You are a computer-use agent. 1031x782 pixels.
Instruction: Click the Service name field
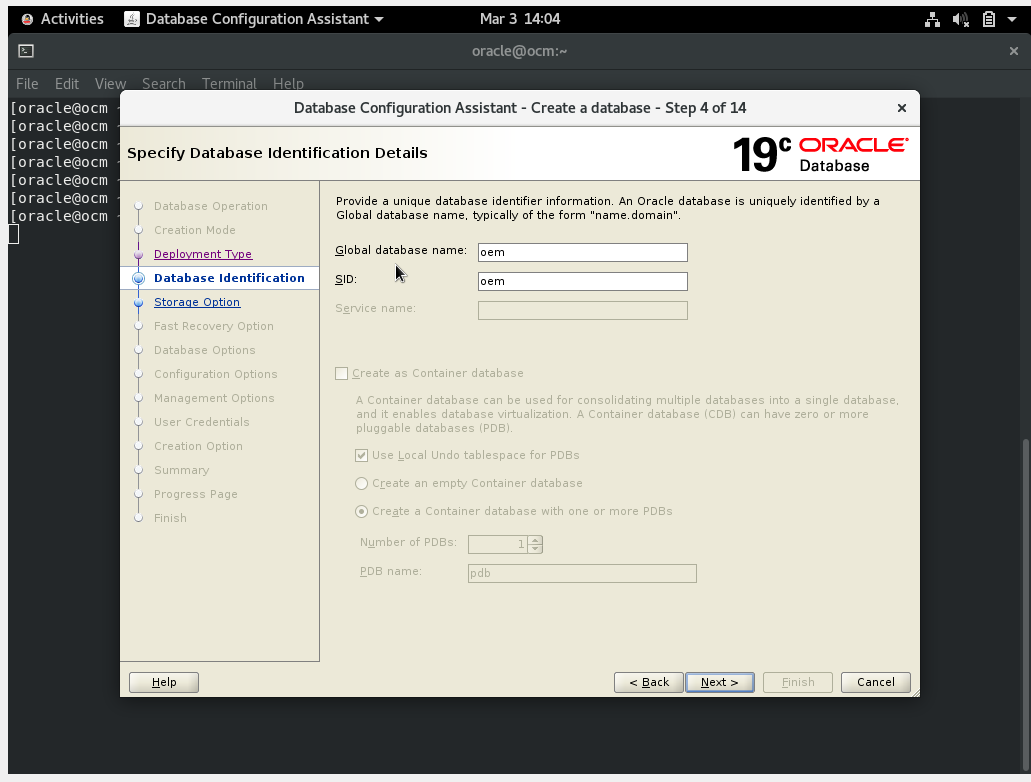coord(583,310)
